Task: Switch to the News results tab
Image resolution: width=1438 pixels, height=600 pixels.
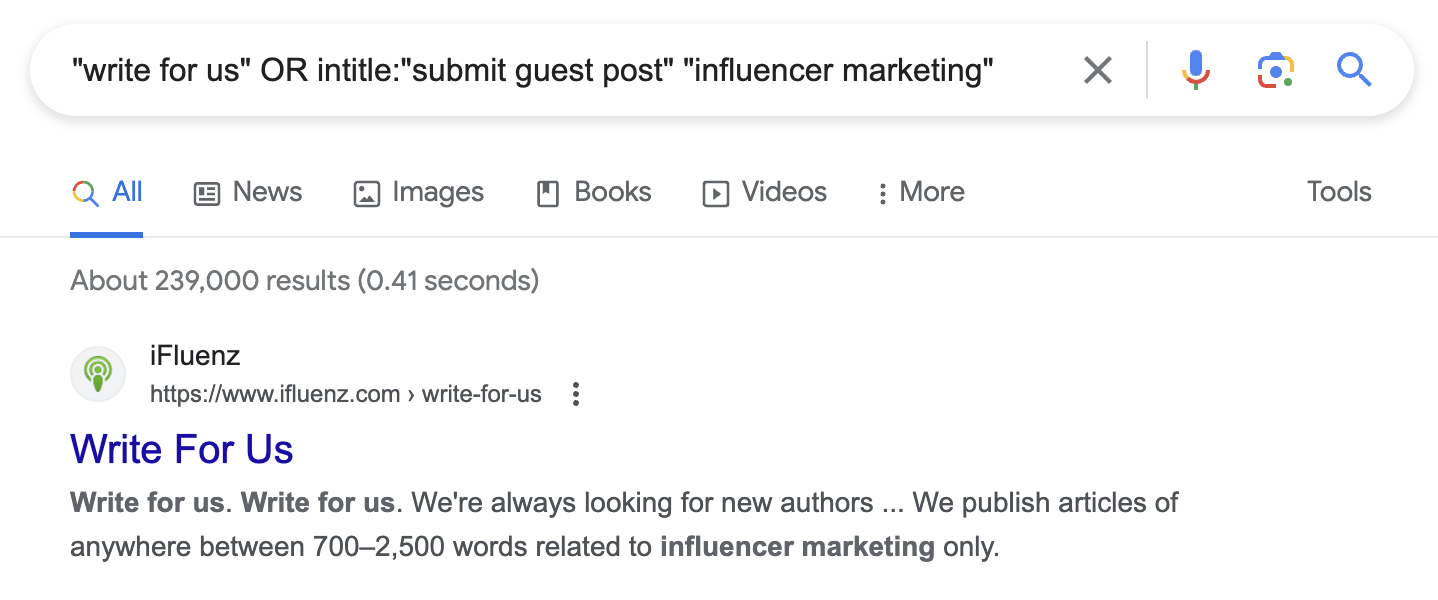Action: click(x=247, y=192)
